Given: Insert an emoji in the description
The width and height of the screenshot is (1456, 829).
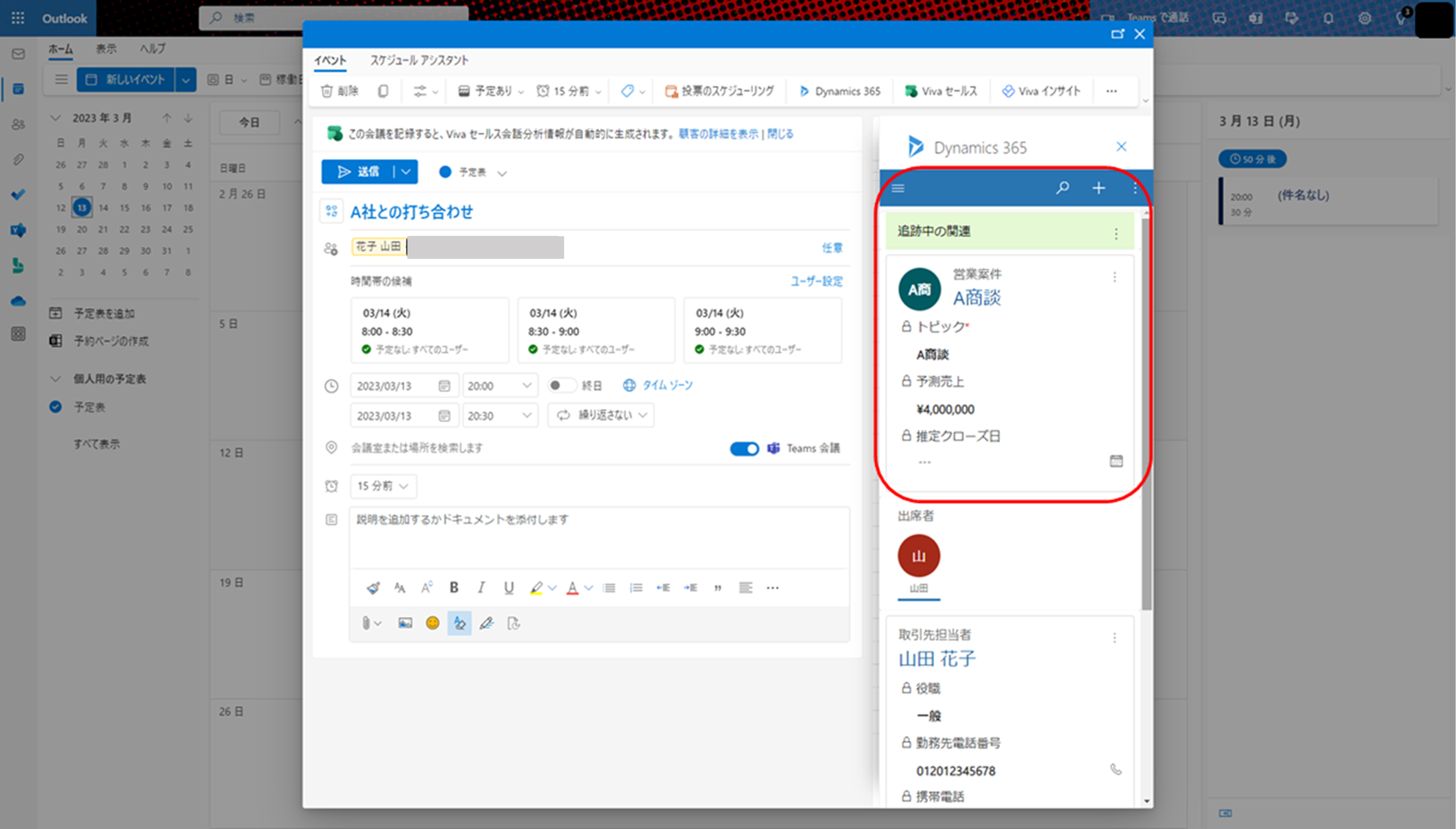Looking at the screenshot, I should pos(433,623).
